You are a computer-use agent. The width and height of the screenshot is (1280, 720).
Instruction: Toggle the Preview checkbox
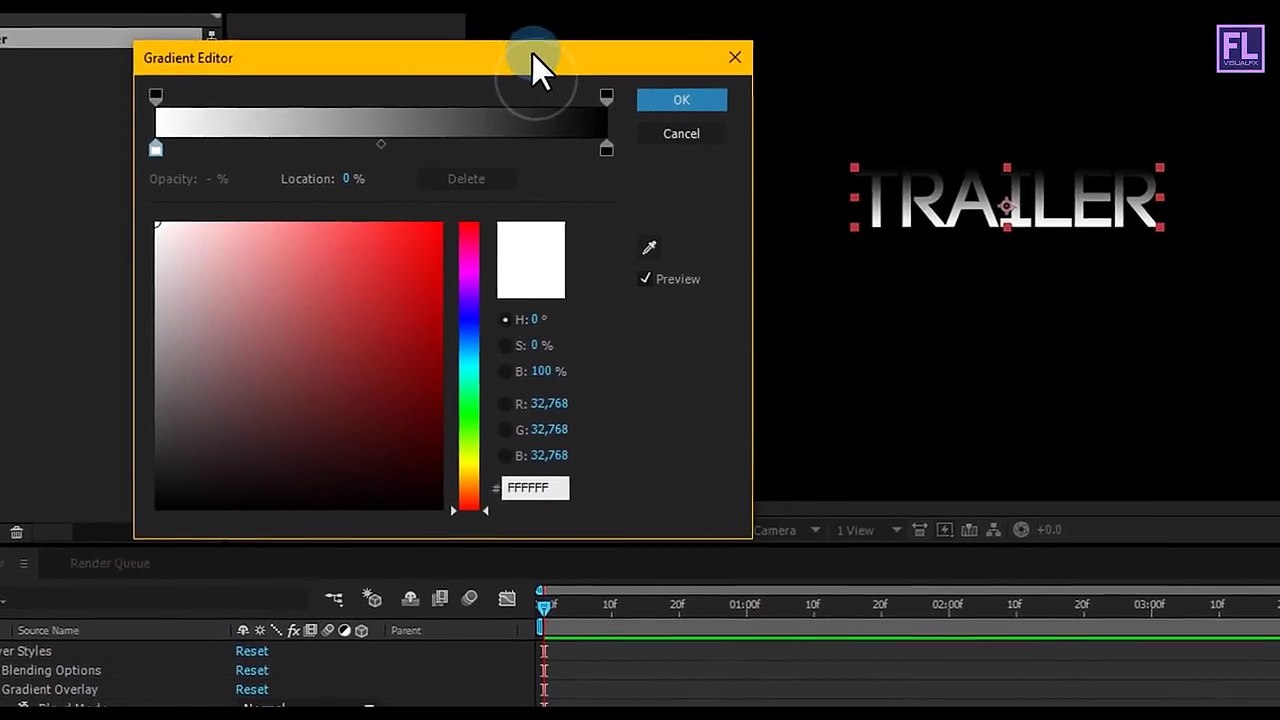[x=646, y=279]
